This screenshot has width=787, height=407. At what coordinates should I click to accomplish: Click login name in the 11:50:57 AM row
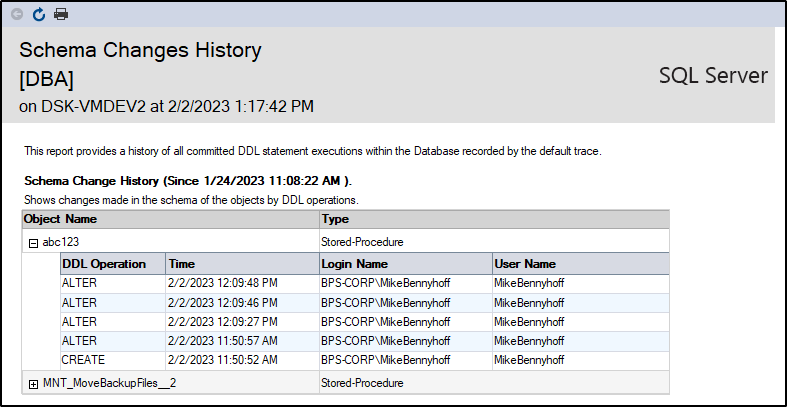click(x=385, y=341)
